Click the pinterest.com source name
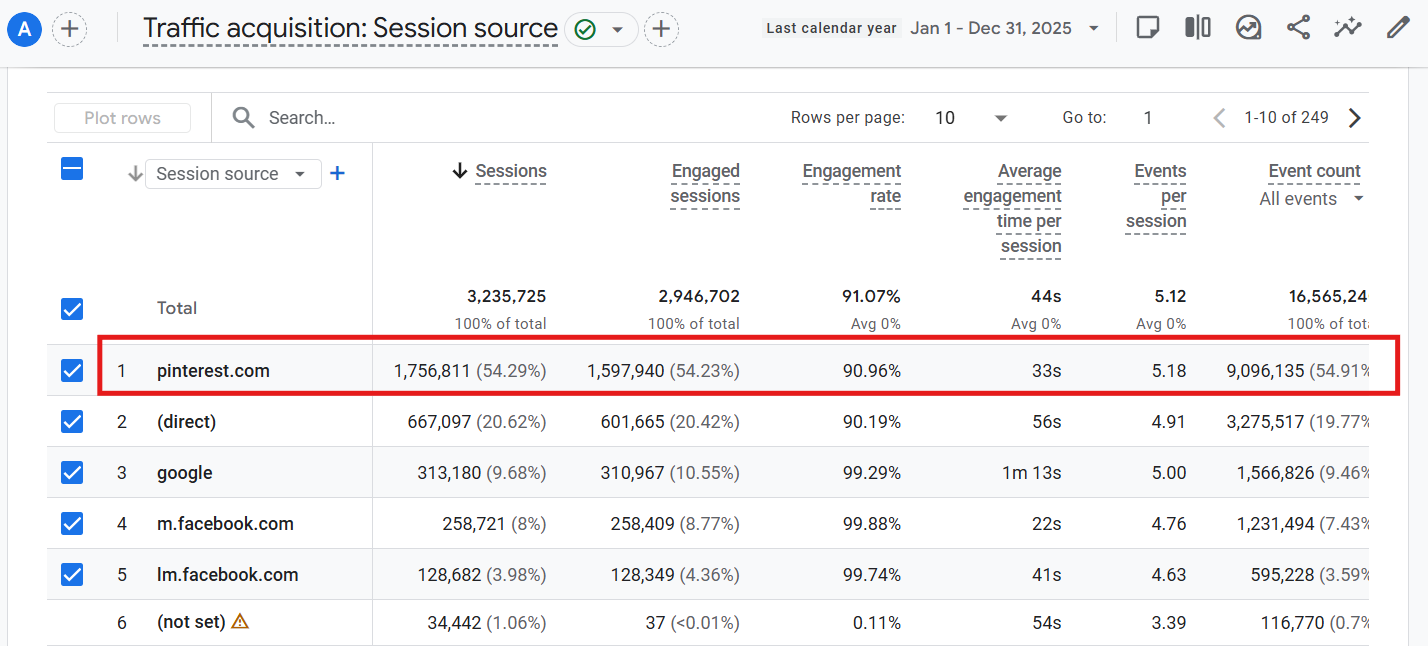This screenshot has height=646, width=1428. [x=213, y=371]
